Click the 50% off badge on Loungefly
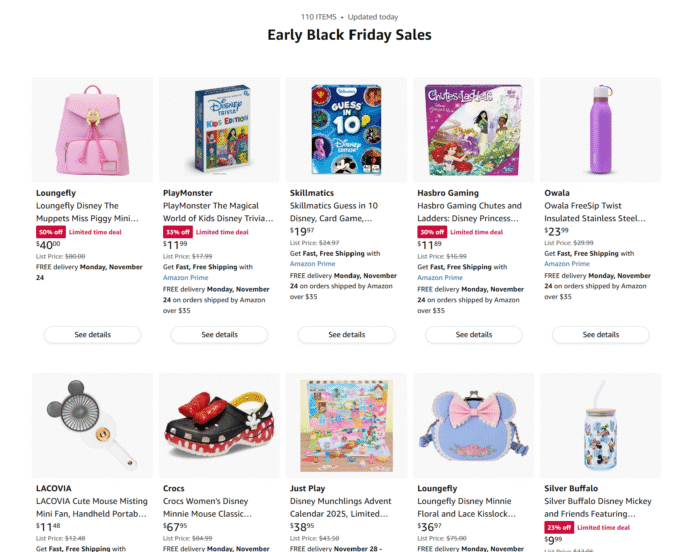Screen dimensions: 700x552 (51, 232)
